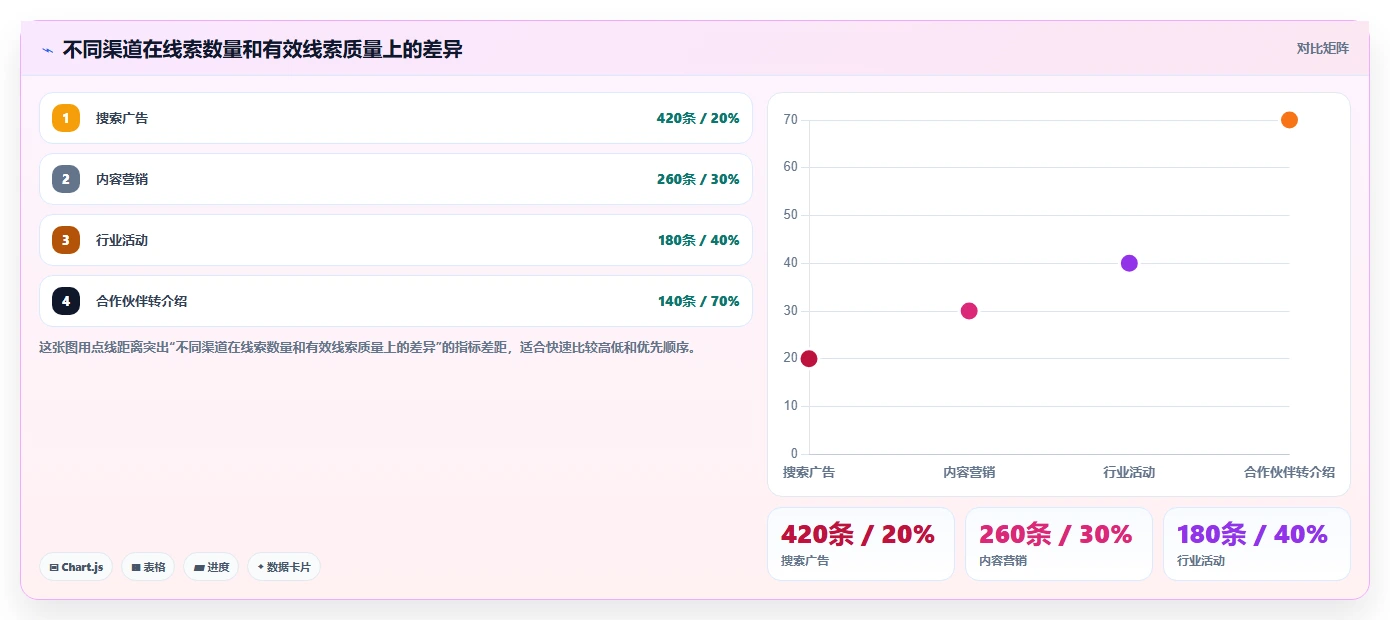
Task: Click the blue pulse icon beside the title
Action: click(47, 50)
